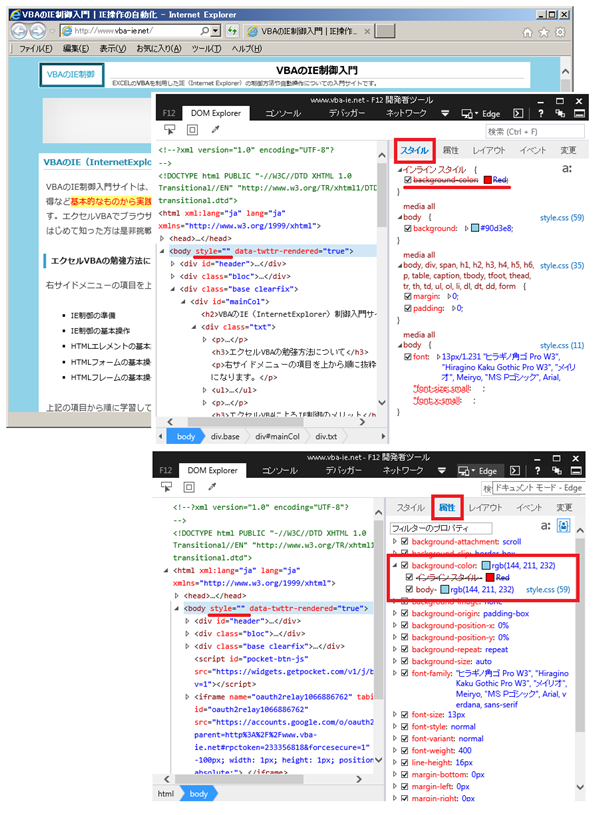
Task: Collapse body node in upper DOM tree
Action: tap(162, 251)
